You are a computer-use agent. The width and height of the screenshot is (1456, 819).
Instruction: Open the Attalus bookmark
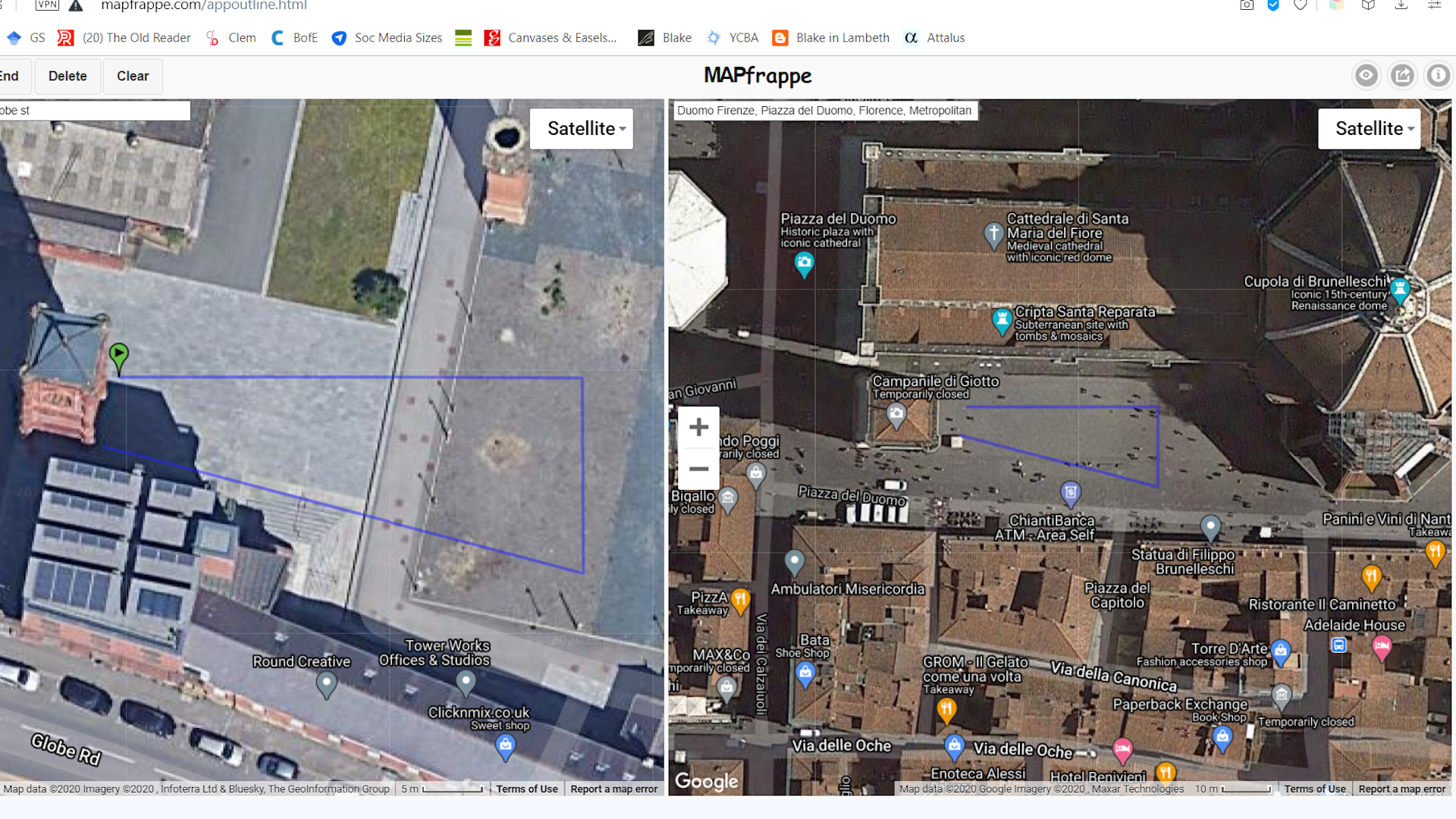(x=934, y=38)
